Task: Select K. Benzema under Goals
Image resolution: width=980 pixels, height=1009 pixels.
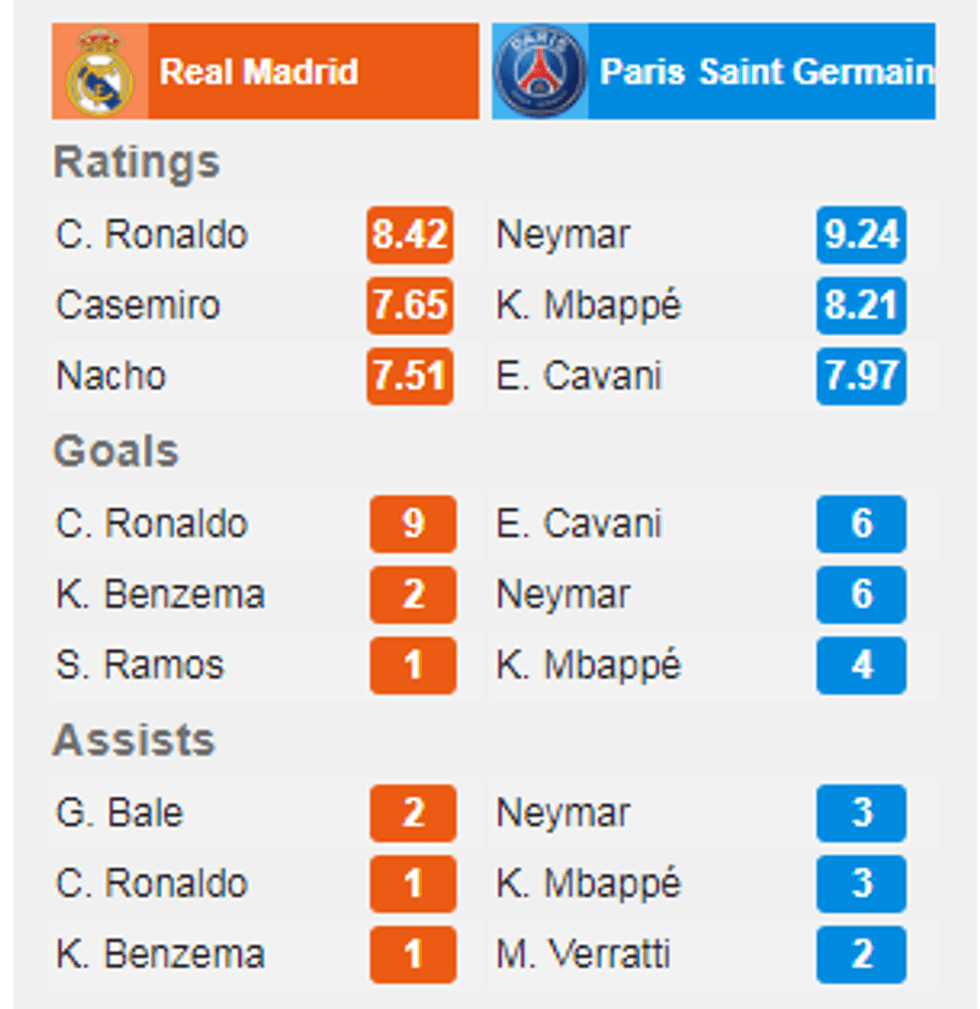Action: (x=160, y=595)
